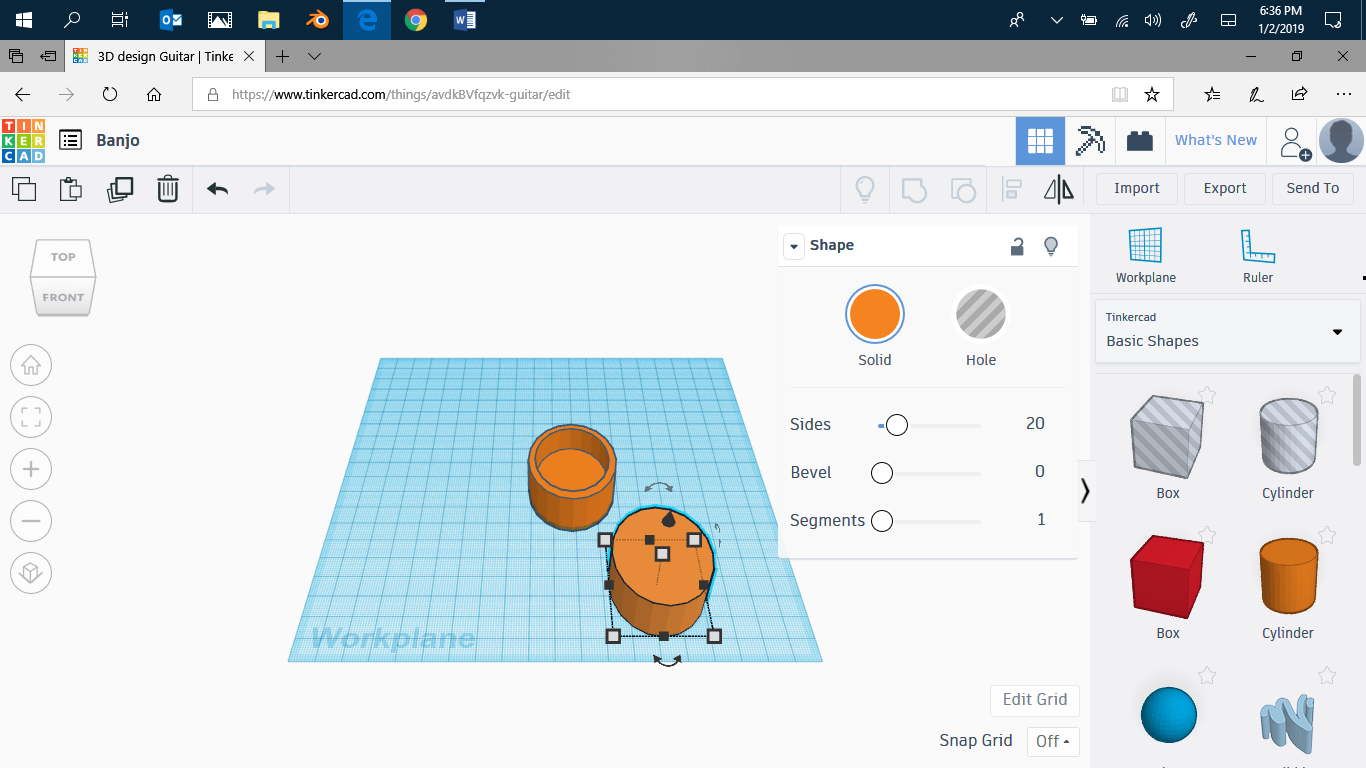Select the Ruler tool
Viewport: 1366px width, 768px height.
tap(1258, 256)
